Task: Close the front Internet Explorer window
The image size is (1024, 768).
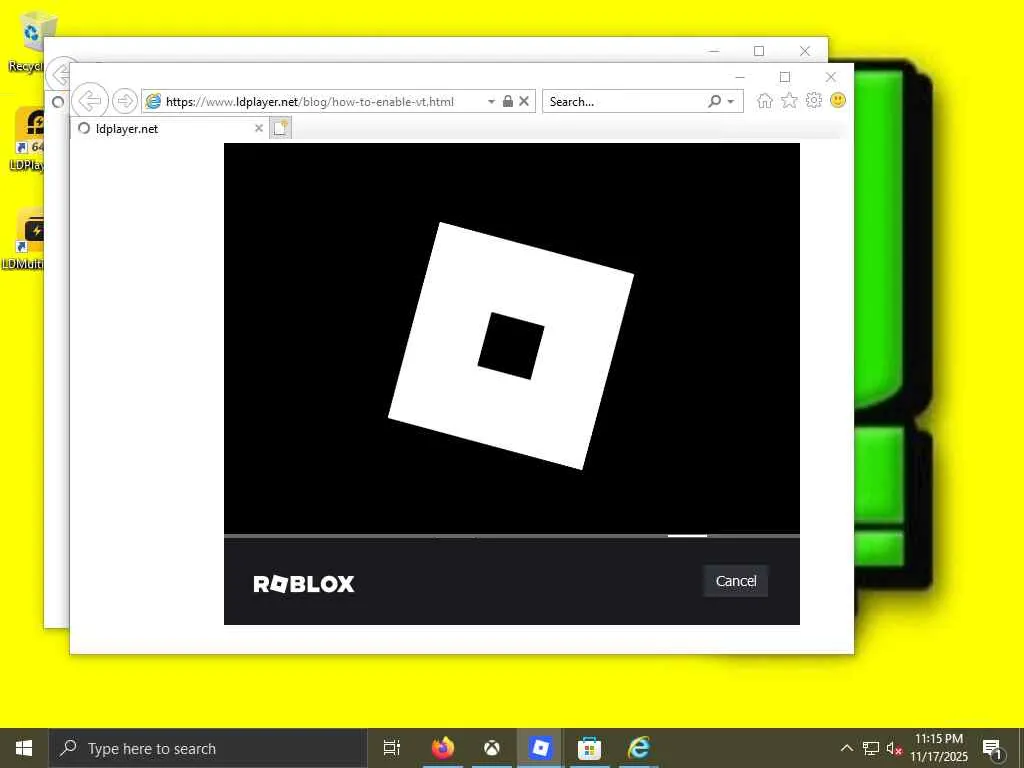Action: click(831, 77)
